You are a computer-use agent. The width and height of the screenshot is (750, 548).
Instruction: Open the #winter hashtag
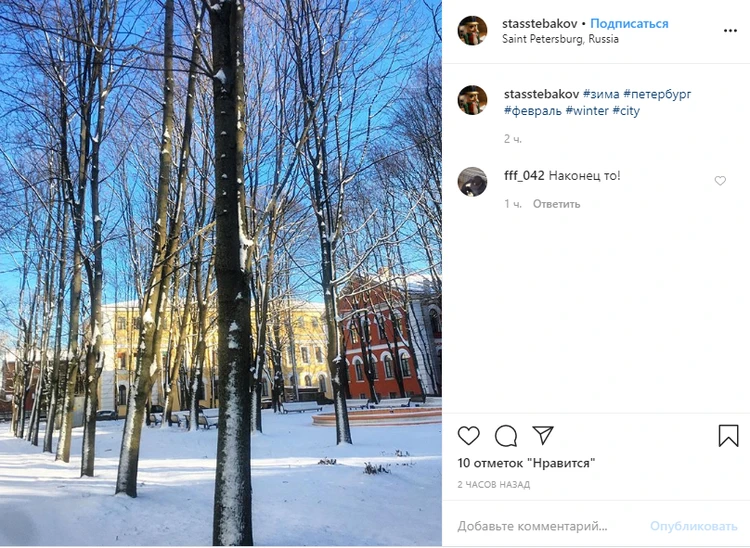click(x=587, y=111)
